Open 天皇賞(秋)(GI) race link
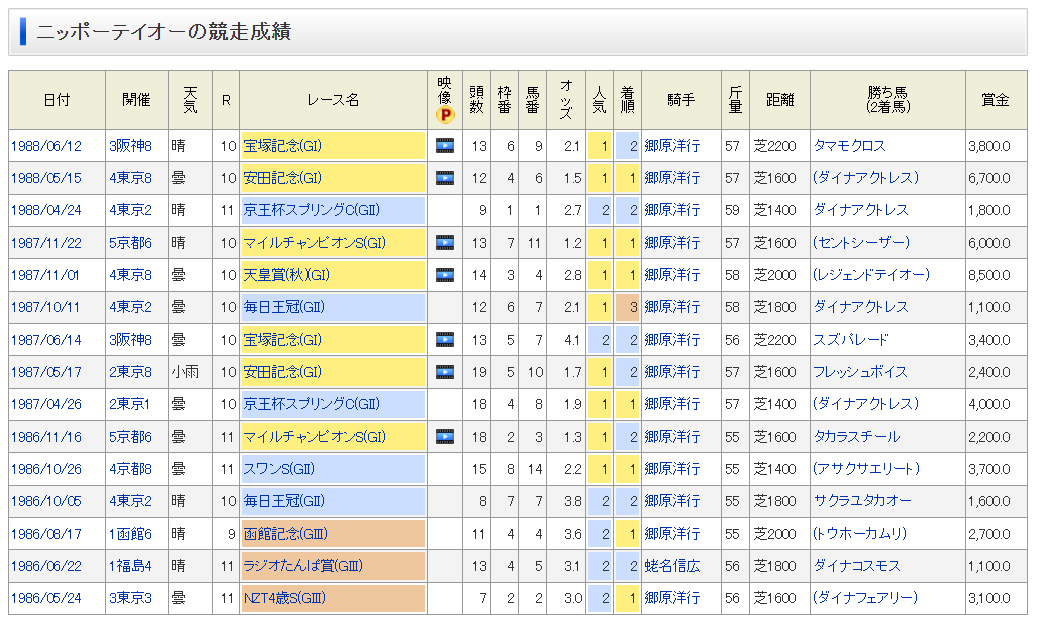 [x=286, y=275]
